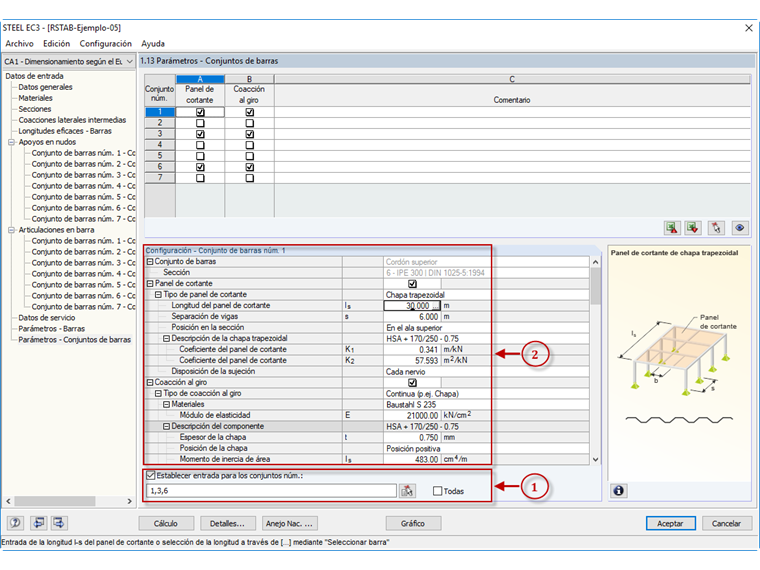Click the Cálculo button
760x570 pixels.
166,523
